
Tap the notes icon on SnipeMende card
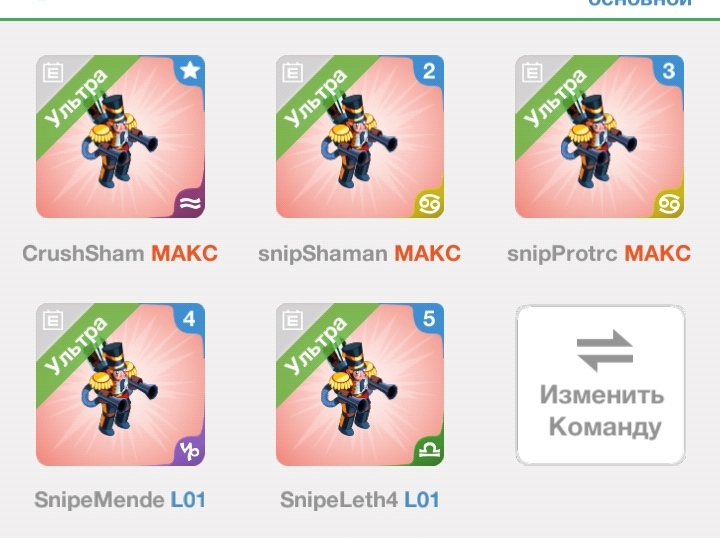(53, 320)
